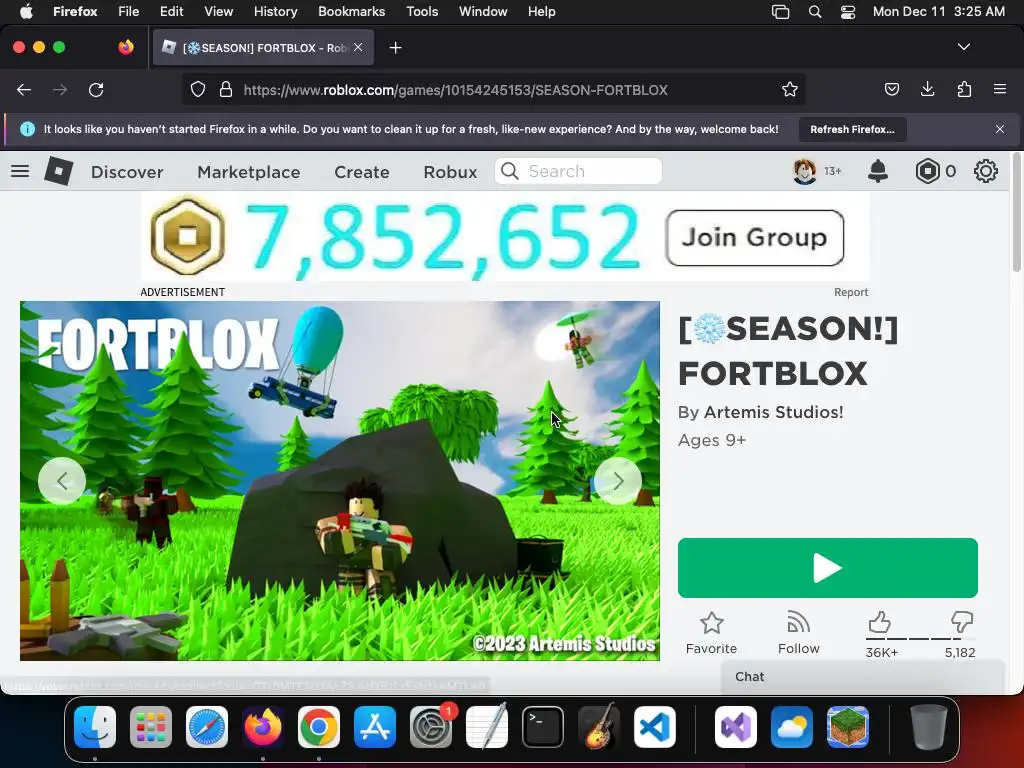Go back to the previous page

coord(24,89)
